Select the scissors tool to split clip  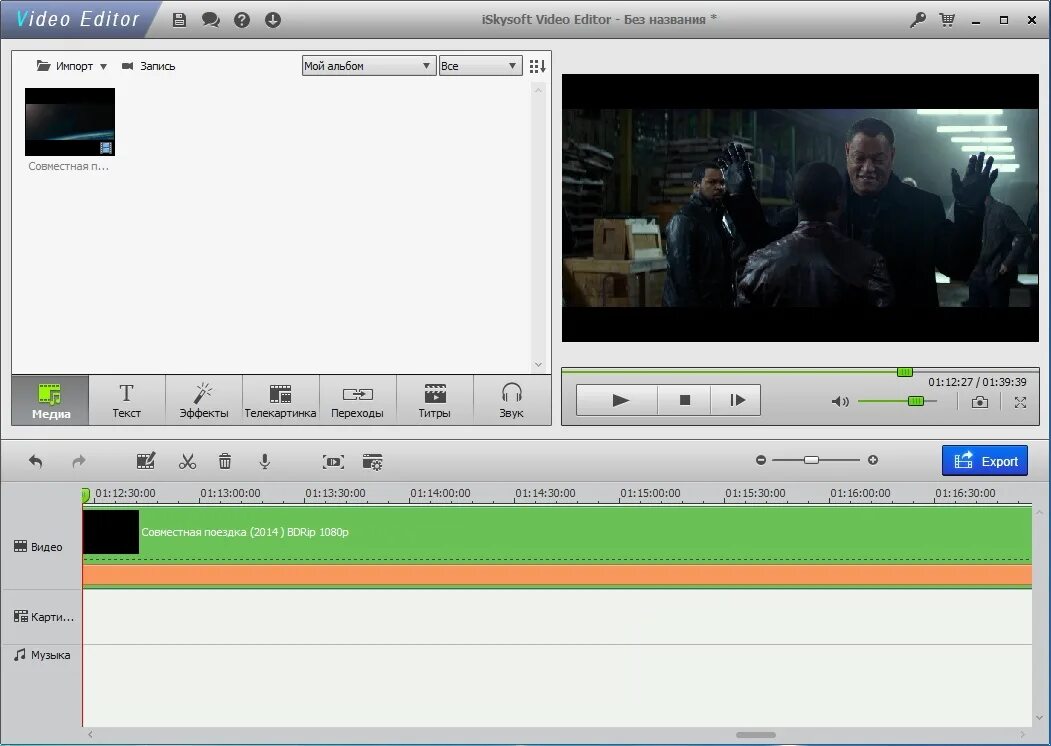(x=186, y=461)
